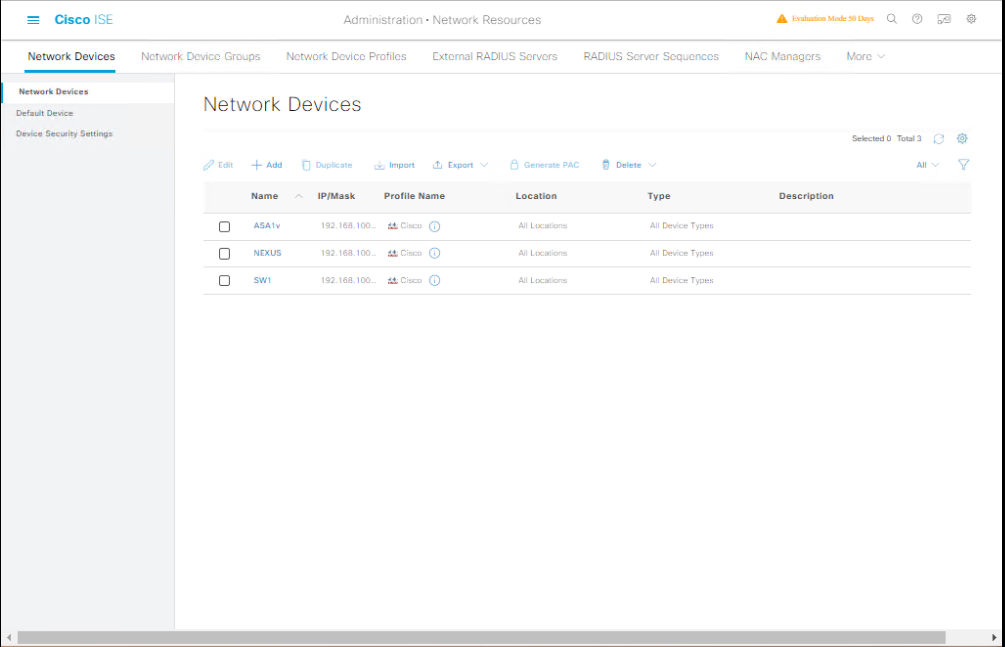Show profile info for ASA1v

coord(435,226)
